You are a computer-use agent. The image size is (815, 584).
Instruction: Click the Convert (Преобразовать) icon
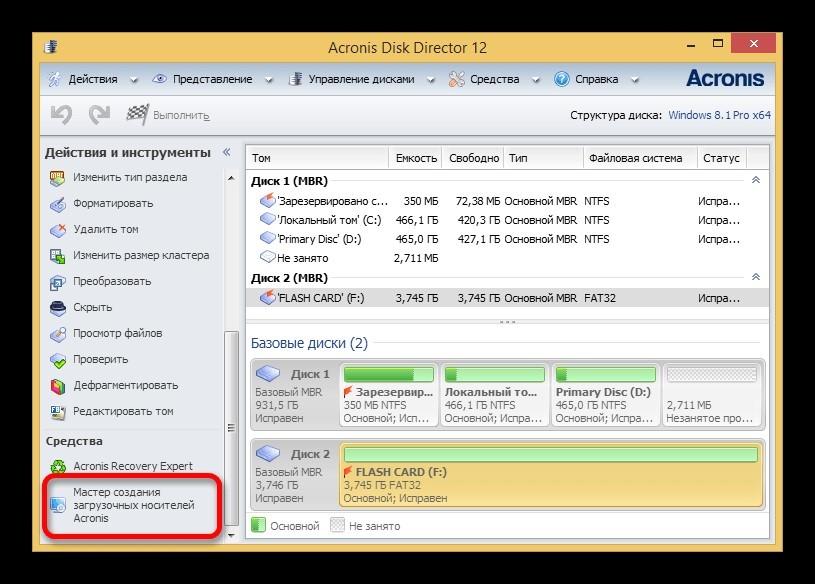(57, 282)
